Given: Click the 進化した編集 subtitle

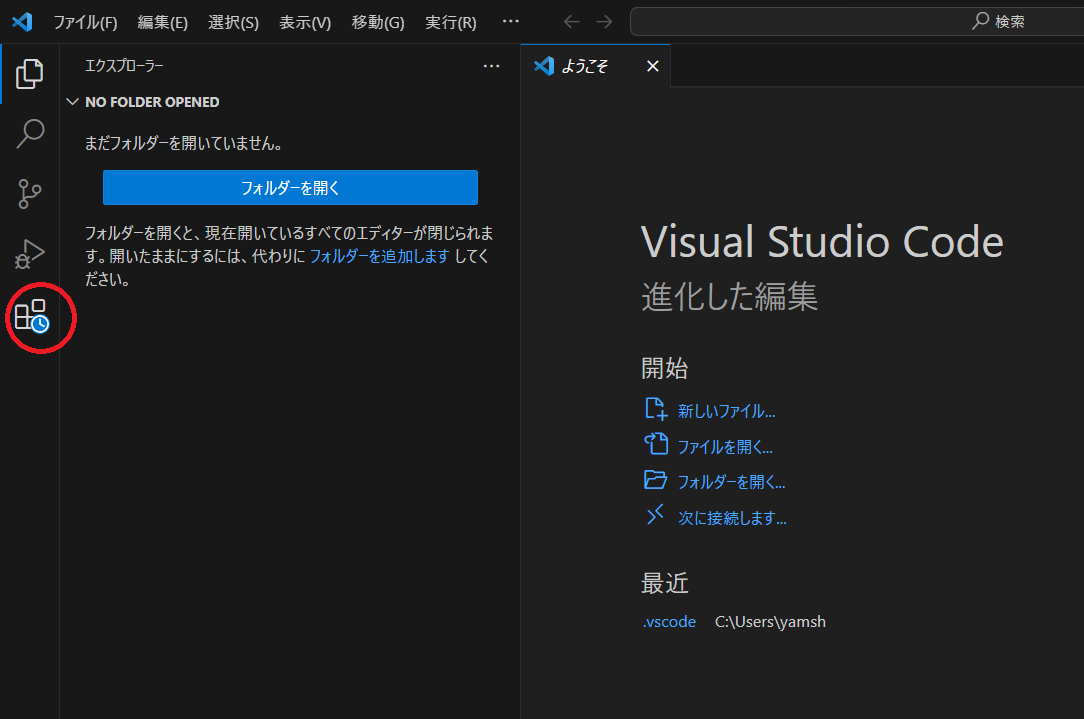Looking at the screenshot, I should tap(729, 297).
